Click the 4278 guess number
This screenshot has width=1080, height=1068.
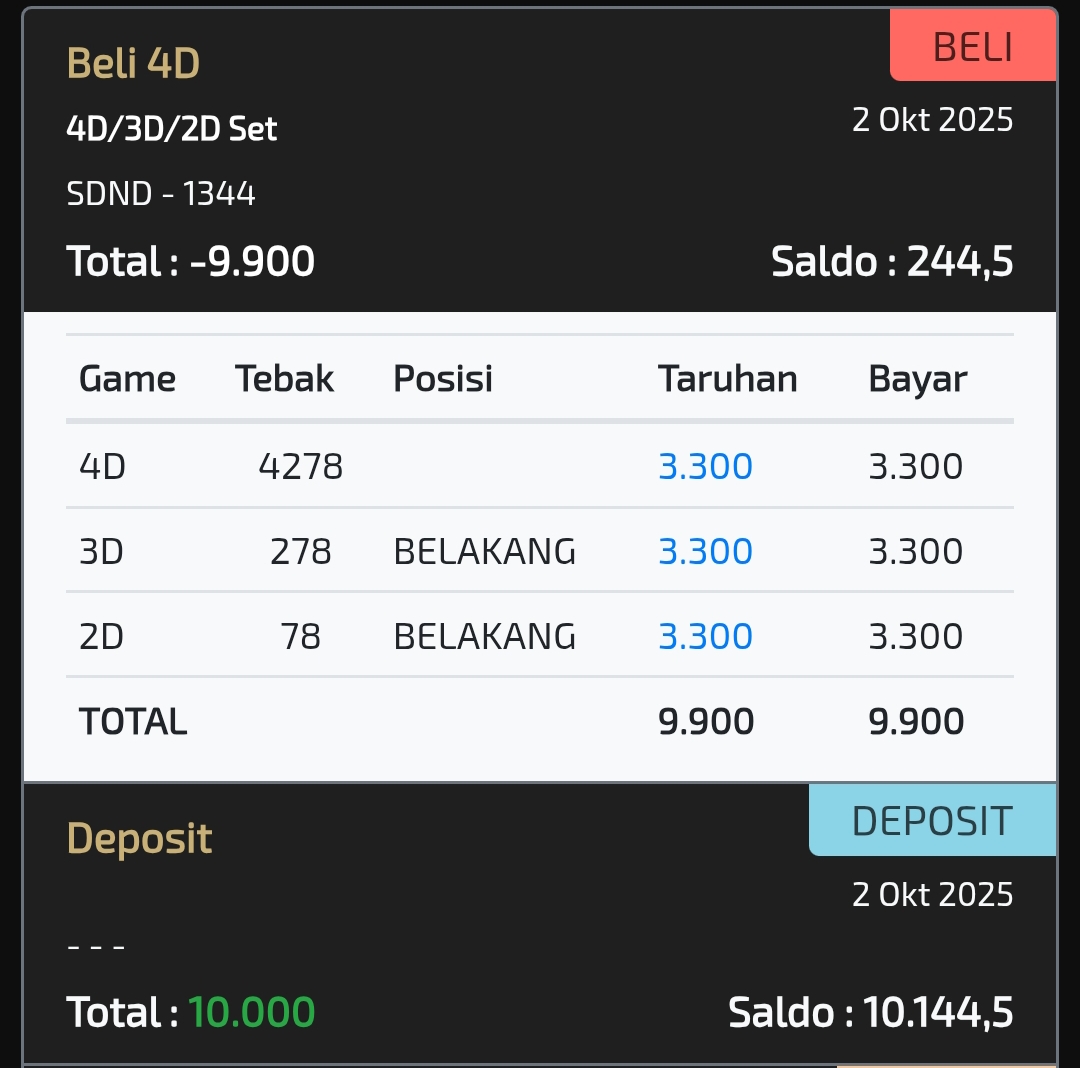[x=300, y=466]
